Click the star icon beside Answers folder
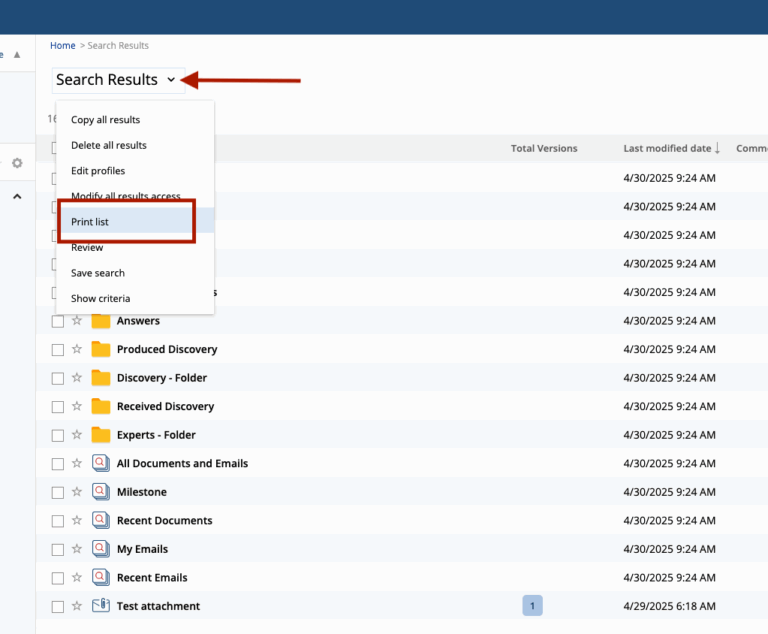 click(77, 321)
